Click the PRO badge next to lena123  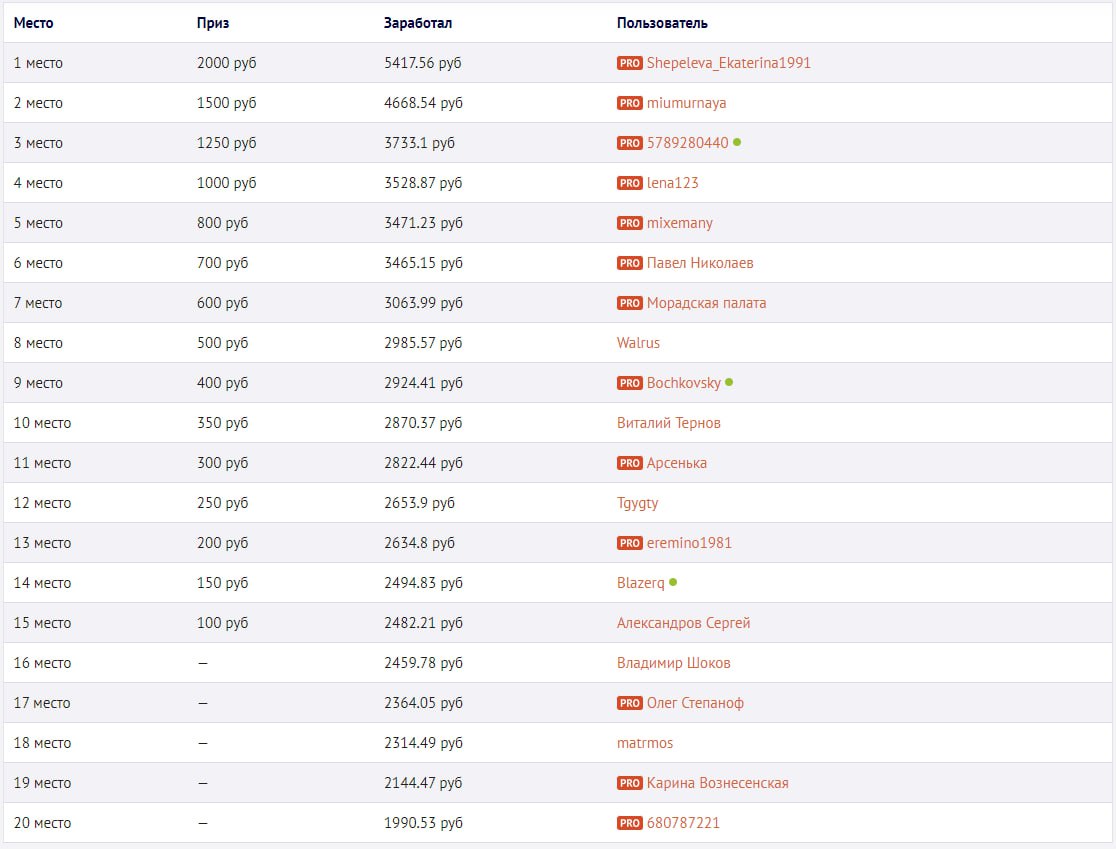coord(629,183)
